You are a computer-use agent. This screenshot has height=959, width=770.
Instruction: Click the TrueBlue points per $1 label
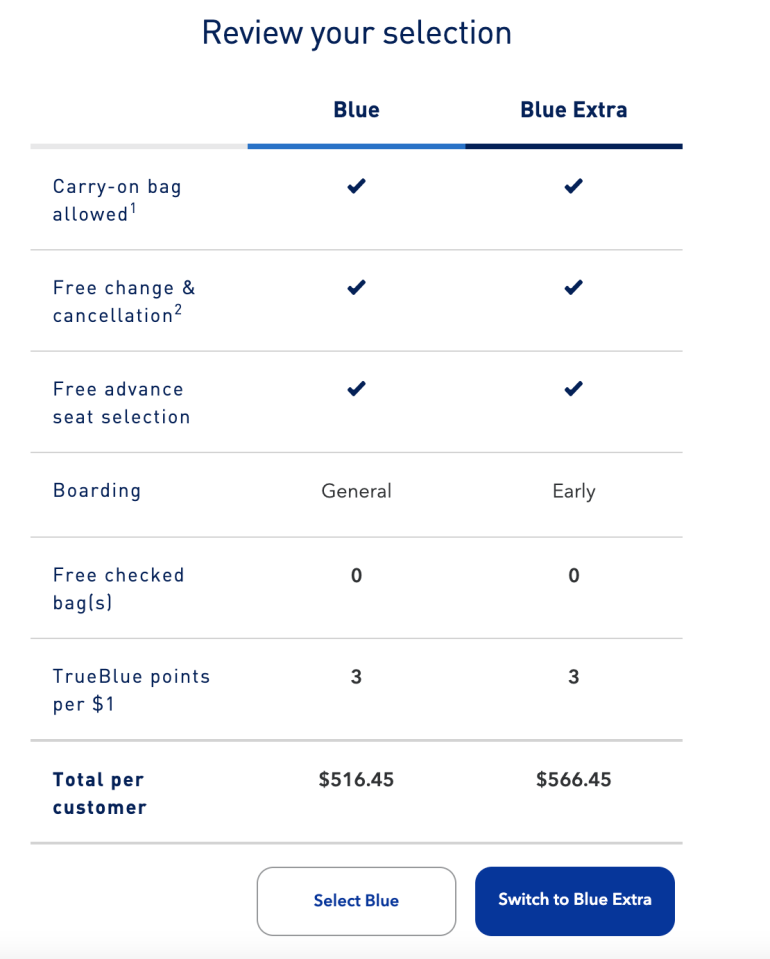pos(131,690)
